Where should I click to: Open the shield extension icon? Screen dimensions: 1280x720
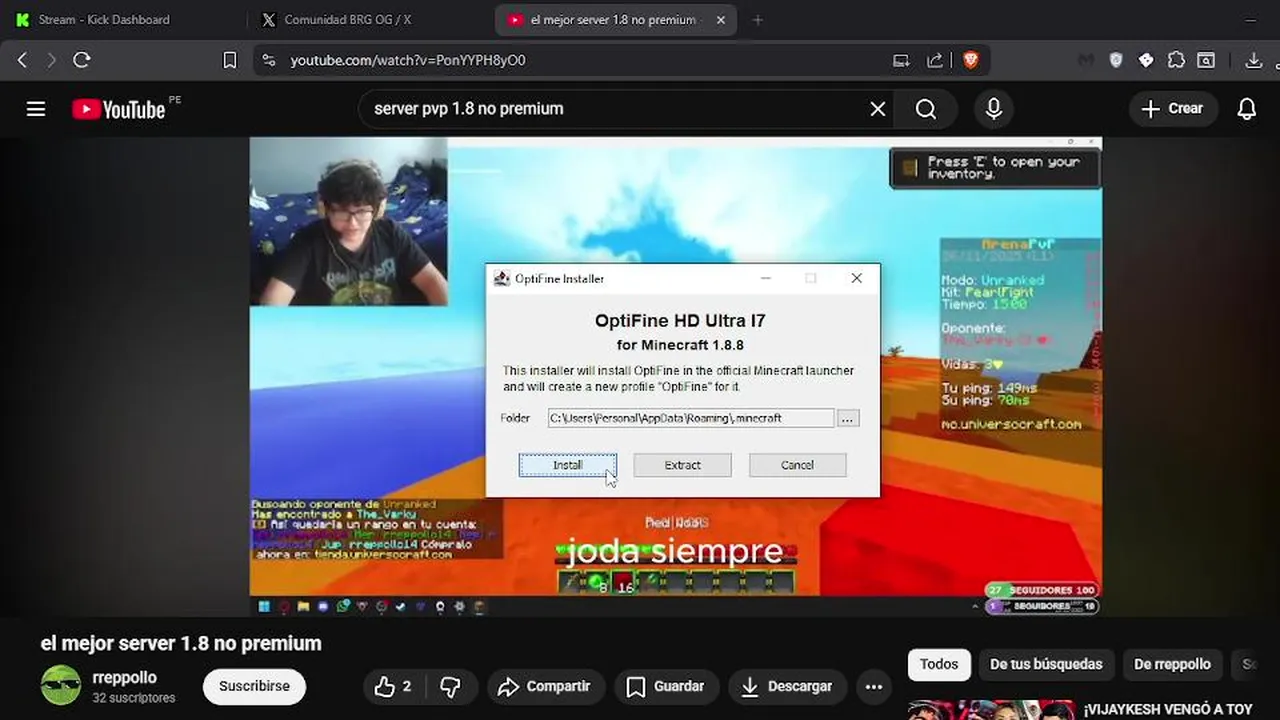(1116, 60)
